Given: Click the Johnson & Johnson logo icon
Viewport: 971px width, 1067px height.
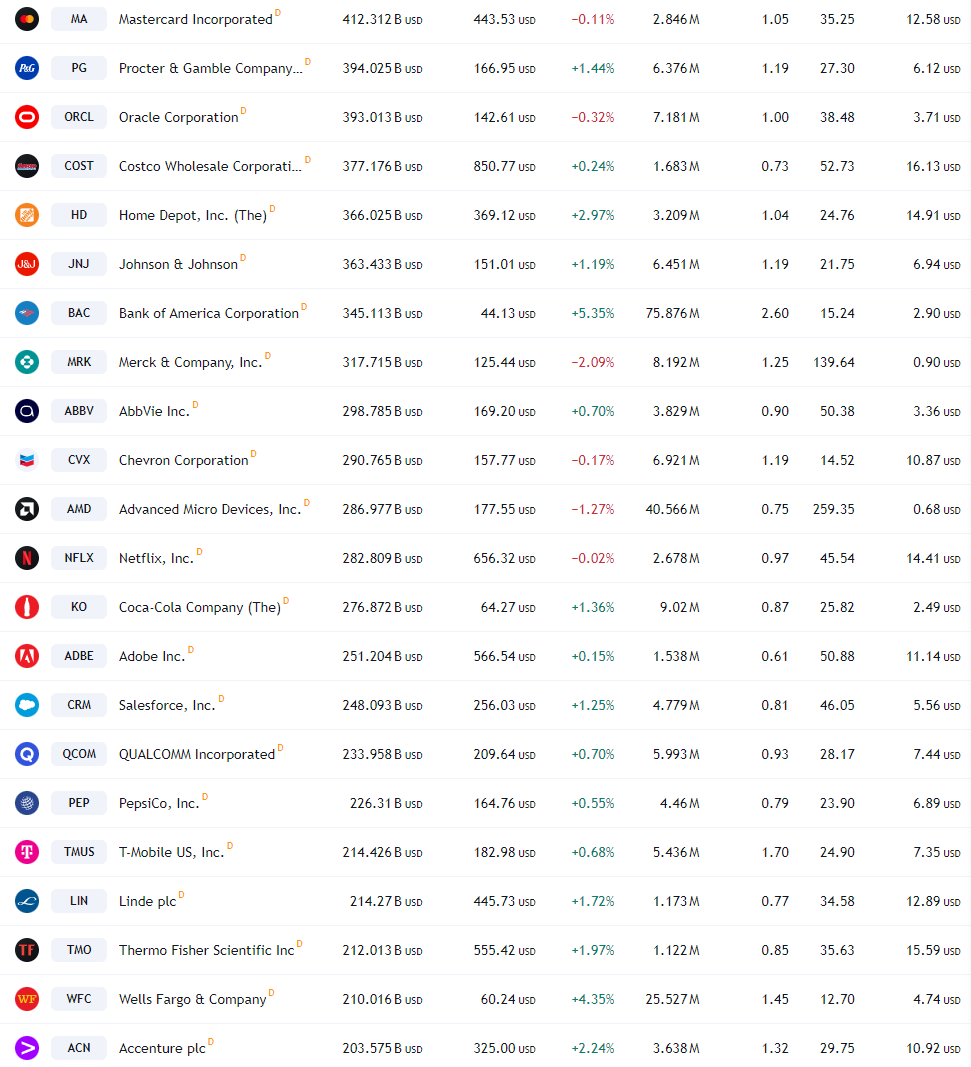Looking at the screenshot, I should (x=27, y=264).
